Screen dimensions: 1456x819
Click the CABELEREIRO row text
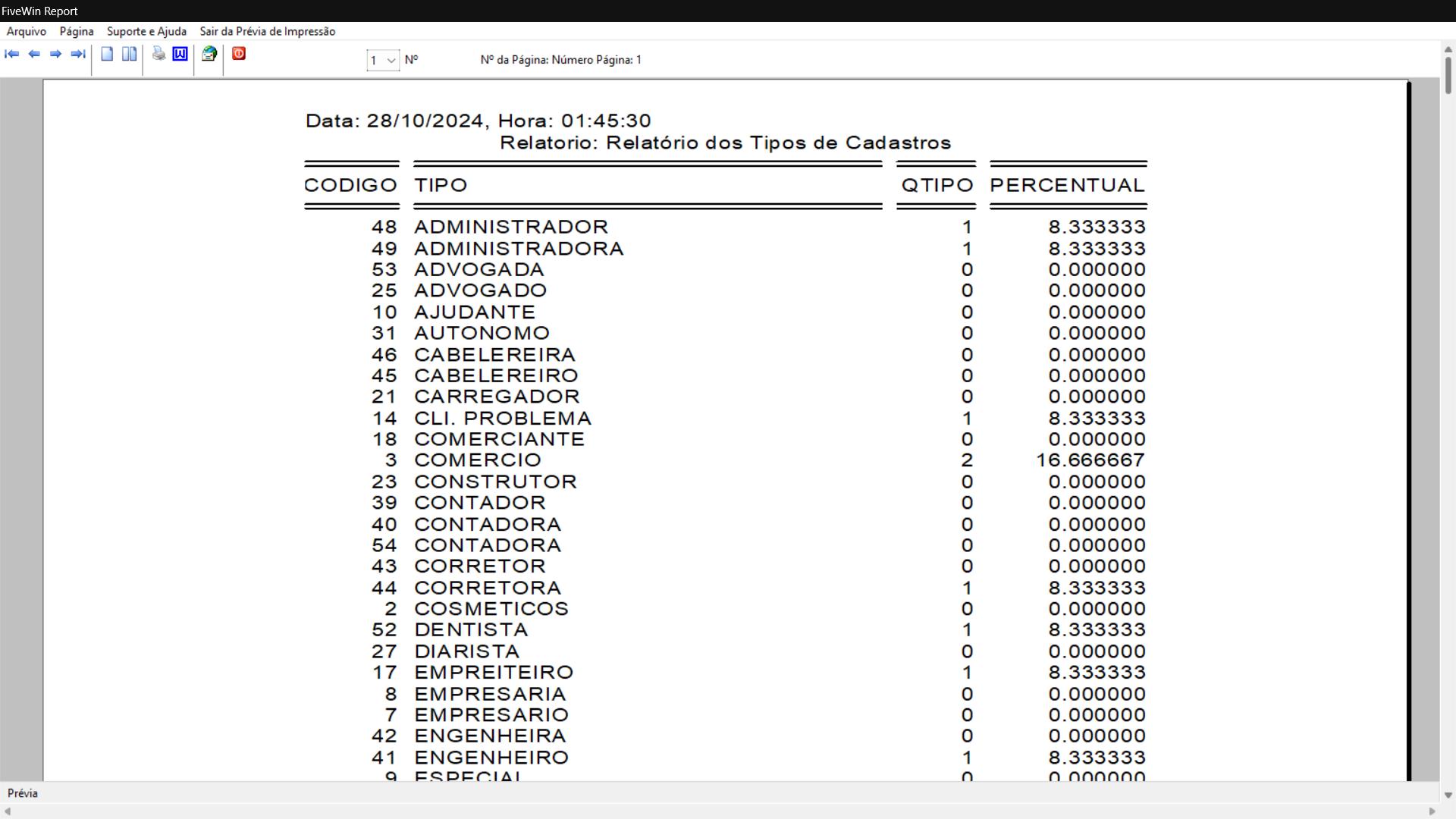pos(497,375)
